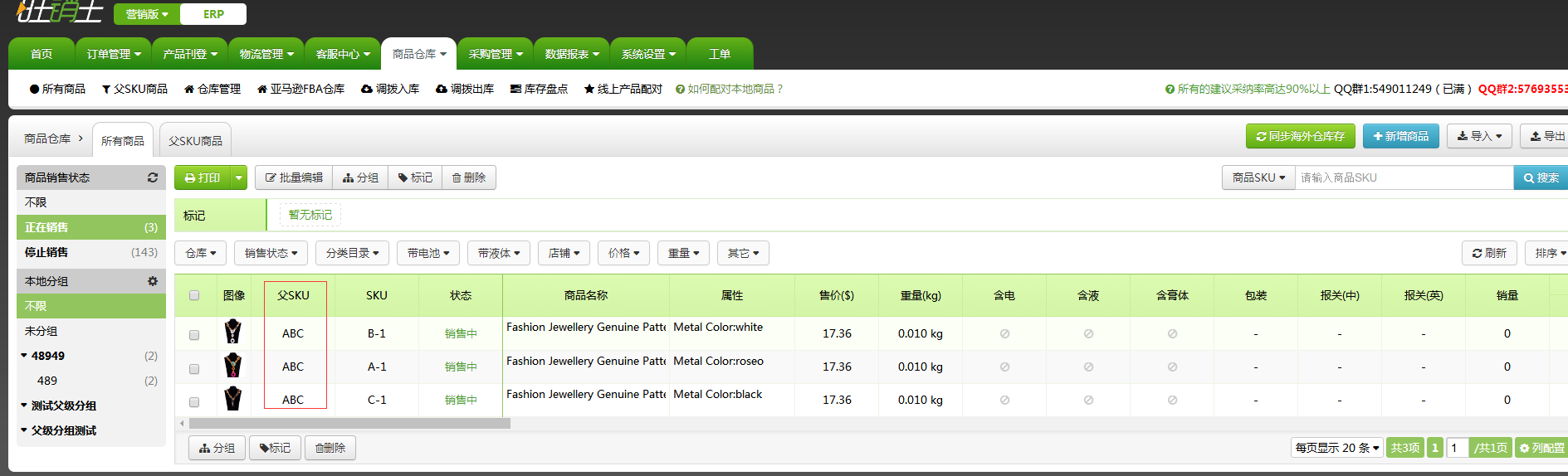Screen dimensions: 1568x476
Task: Click the 刷新 refresh button
Action: pyautogui.click(x=1489, y=253)
